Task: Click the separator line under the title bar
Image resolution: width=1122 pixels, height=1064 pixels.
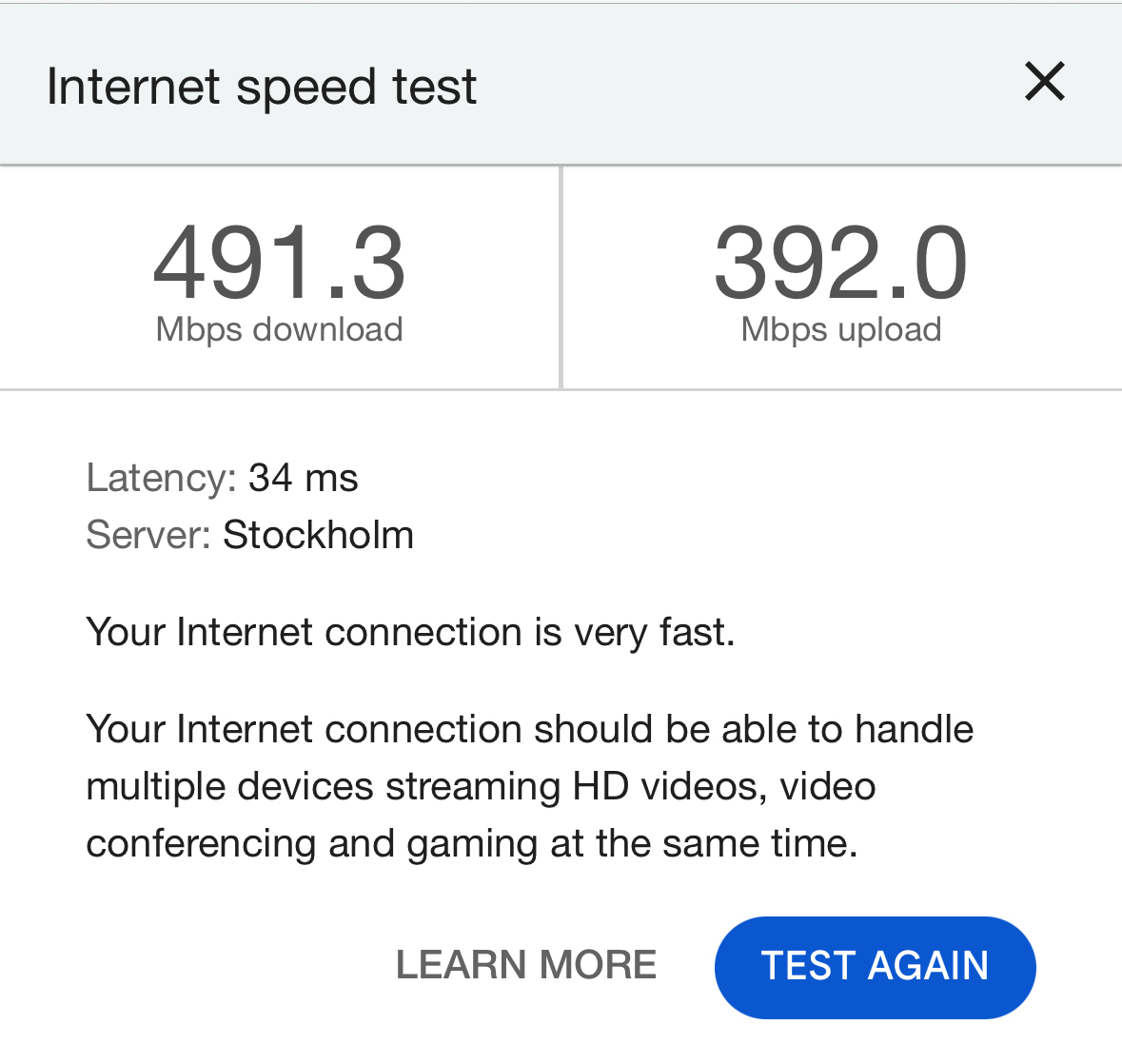Action: [561, 166]
